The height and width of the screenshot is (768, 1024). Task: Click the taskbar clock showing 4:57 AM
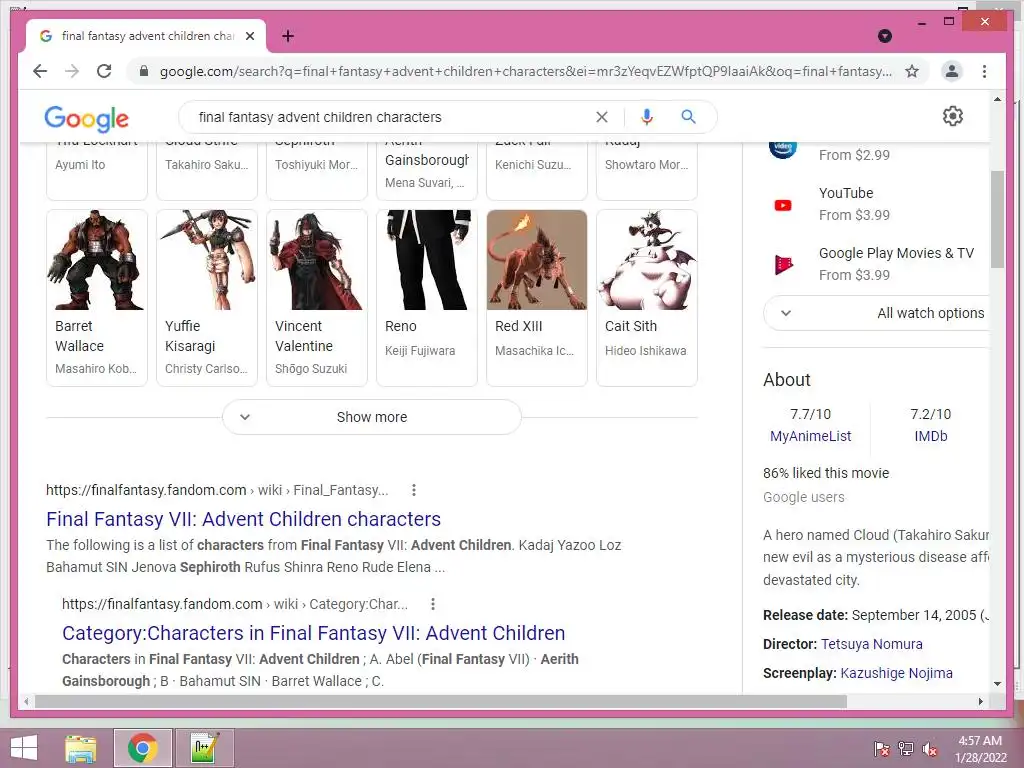980,749
